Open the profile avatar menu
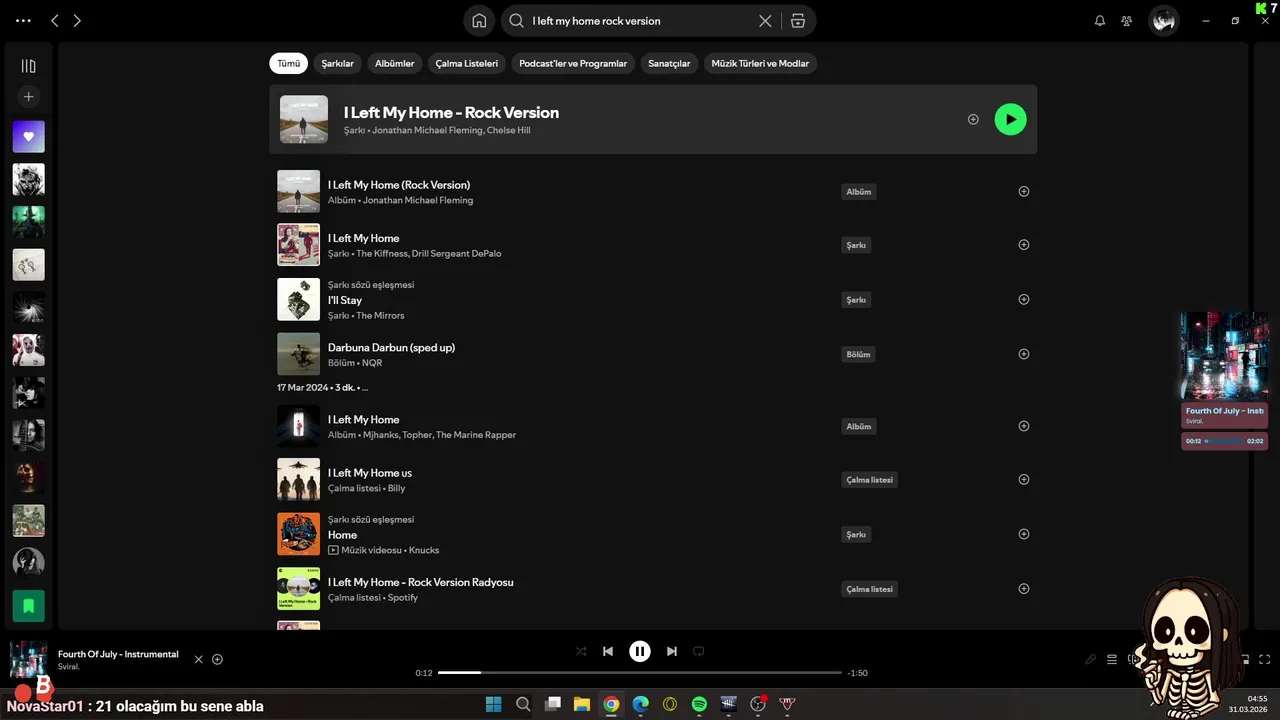The width and height of the screenshot is (1280, 720). click(1163, 21)
